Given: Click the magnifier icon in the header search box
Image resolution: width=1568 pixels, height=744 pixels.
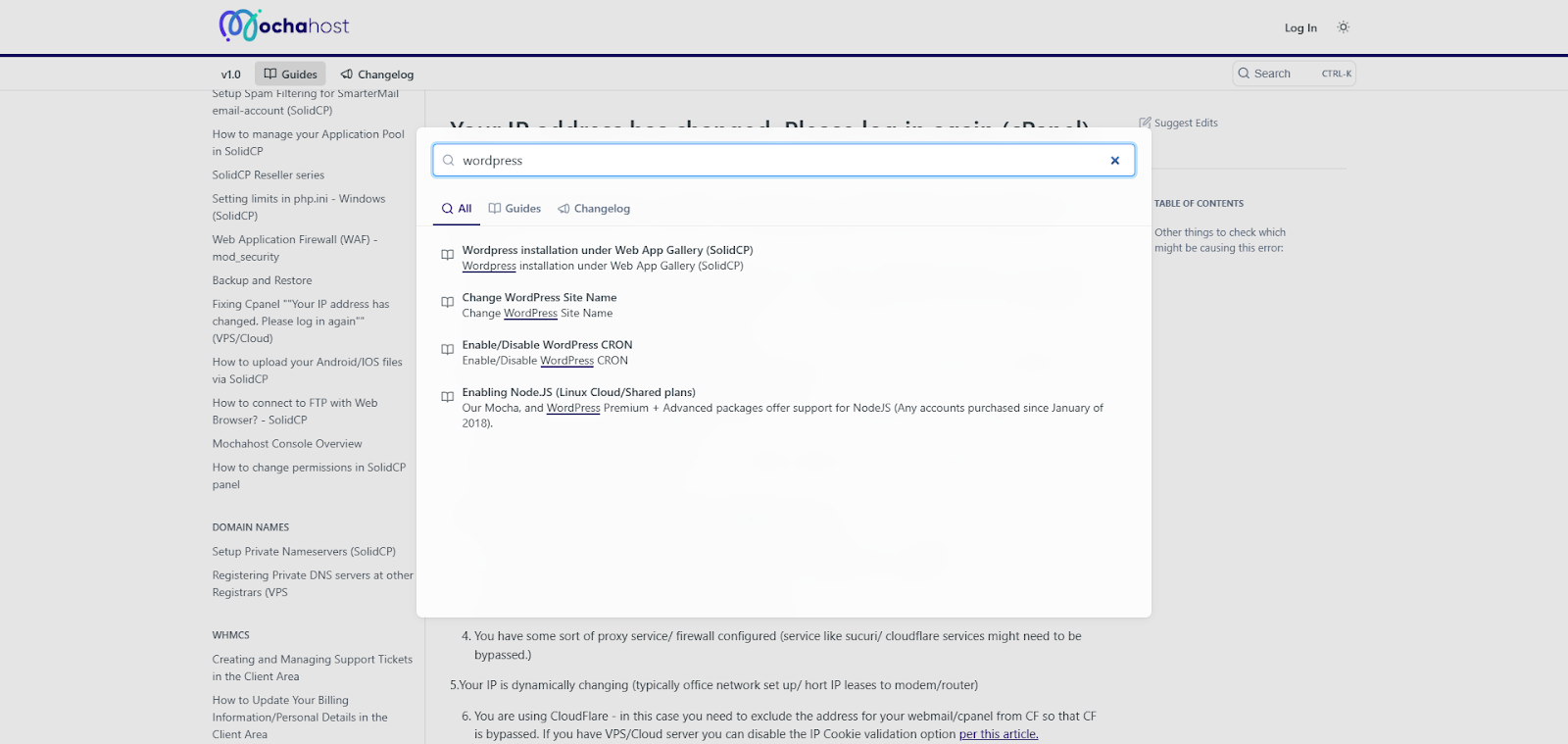Looking at the screenshot, I should point(1244,74).
